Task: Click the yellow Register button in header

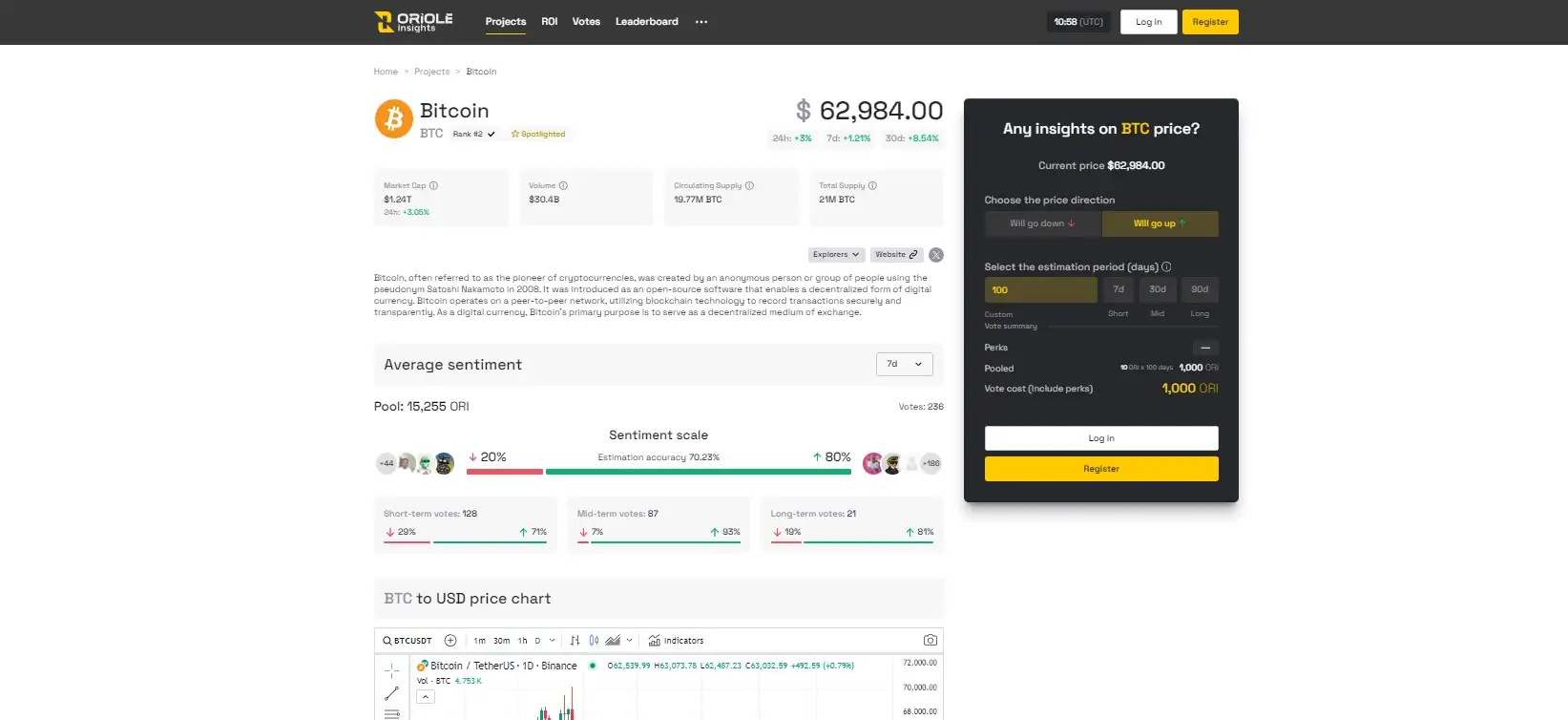Action: [x=1209, y=22]
